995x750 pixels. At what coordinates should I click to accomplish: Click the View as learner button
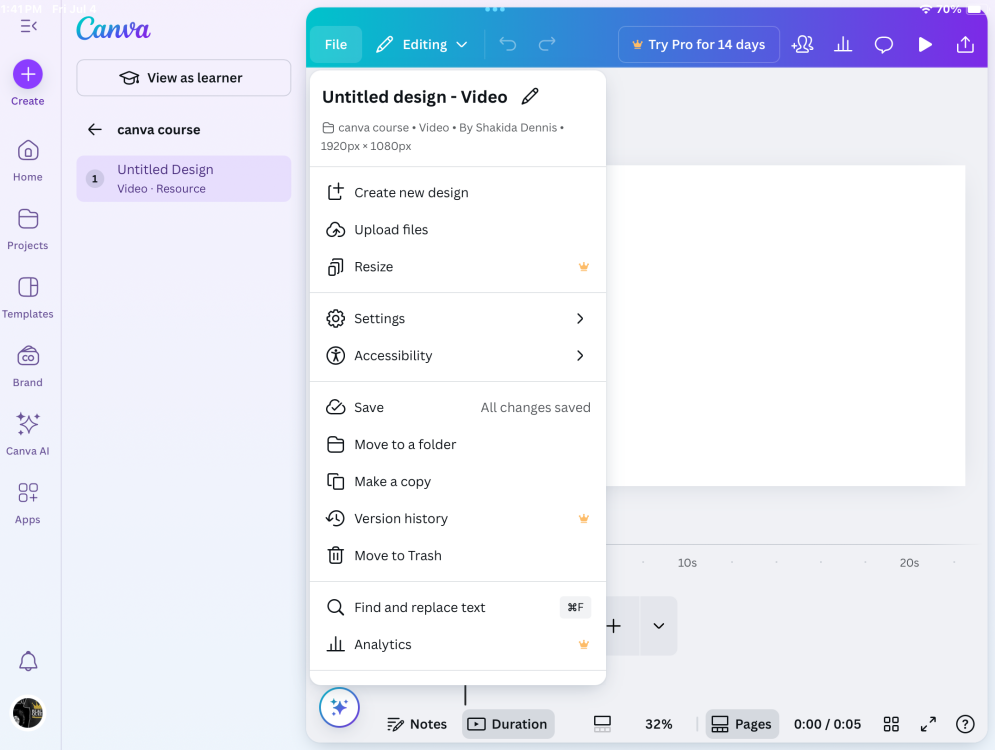[x=184, y=78]
